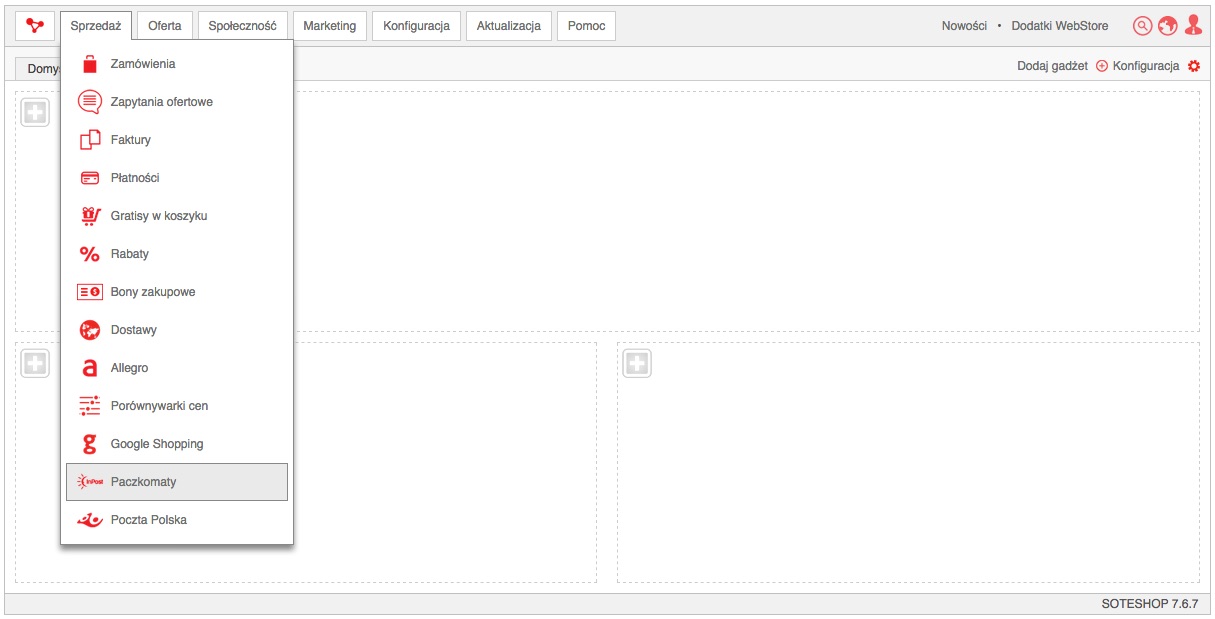The width and height of the screenshot is (1215, 619).
Task: Click the InPost Paczkomaty logo icon
Action: click(x=90, y=482)
